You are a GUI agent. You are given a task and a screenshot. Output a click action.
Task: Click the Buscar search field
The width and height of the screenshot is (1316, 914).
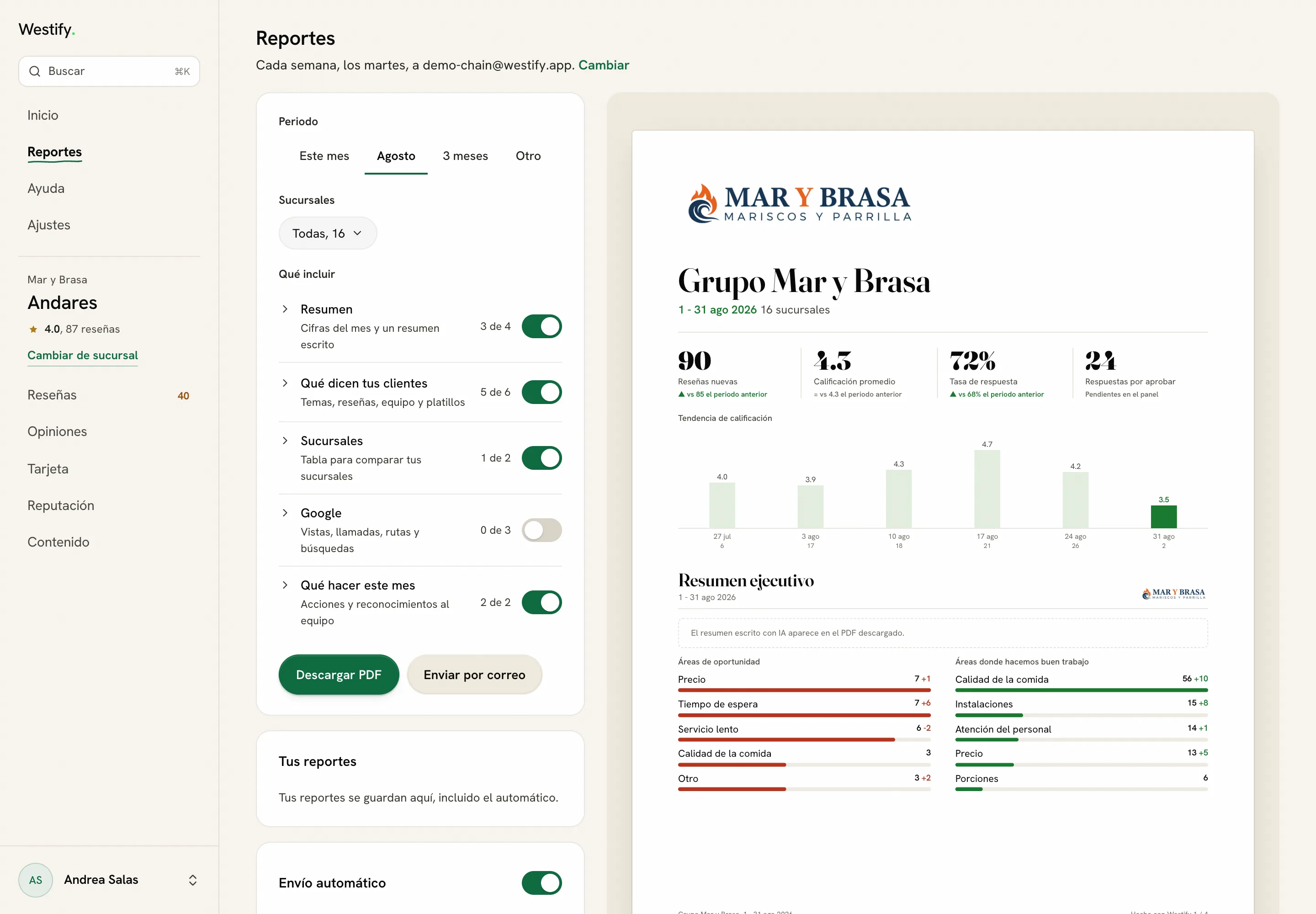109,72
